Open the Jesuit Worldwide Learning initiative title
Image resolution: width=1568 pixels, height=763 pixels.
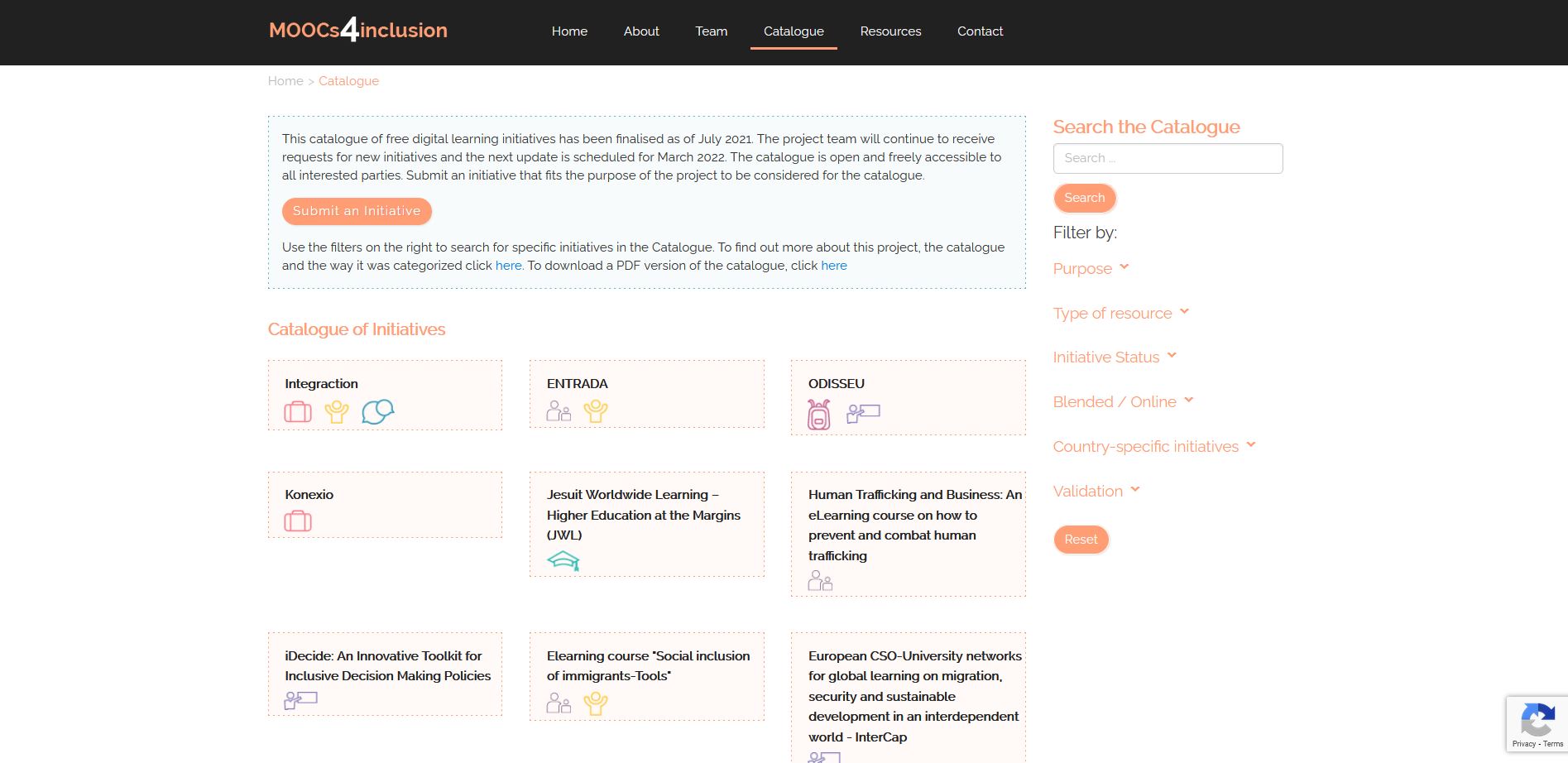643,515
